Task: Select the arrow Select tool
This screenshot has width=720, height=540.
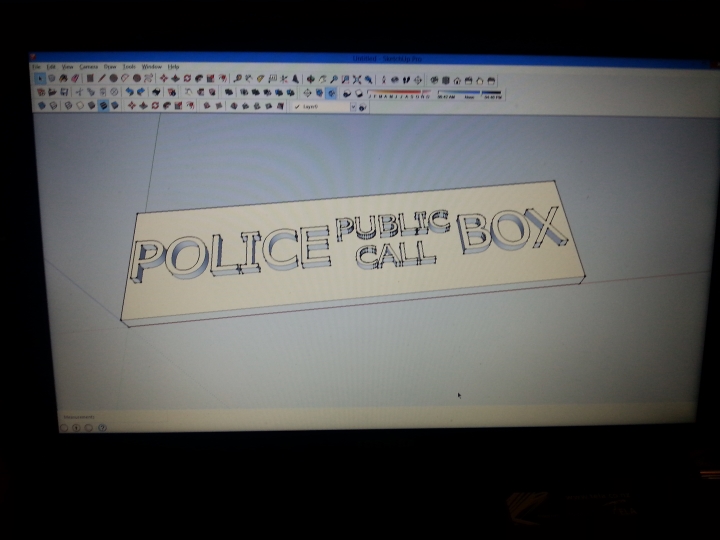Action: point(40,79)
